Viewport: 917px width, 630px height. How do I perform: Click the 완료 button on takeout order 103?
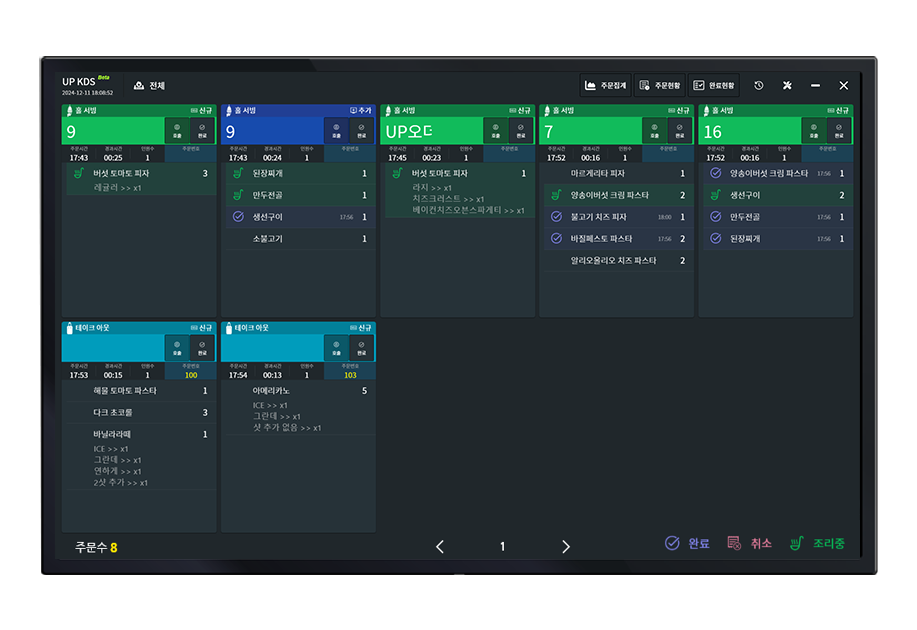pyautogui.click(x=361, y=348)
